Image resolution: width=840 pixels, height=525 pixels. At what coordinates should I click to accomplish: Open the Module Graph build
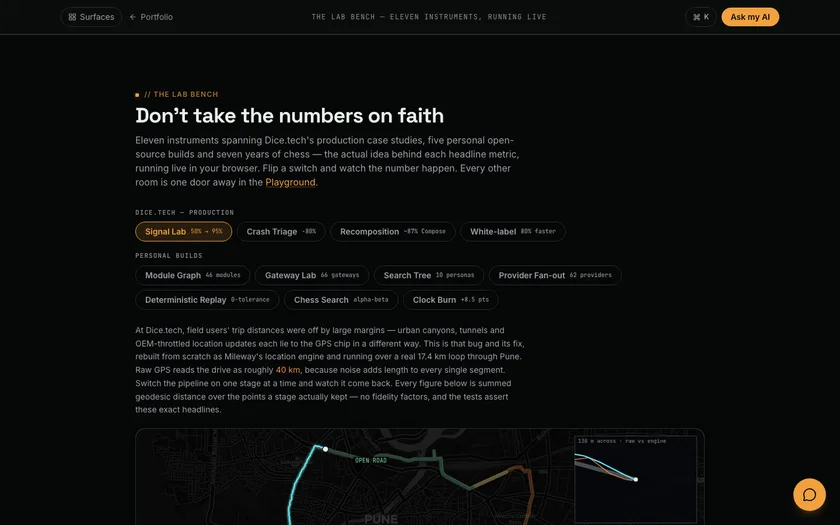(192, 275)
